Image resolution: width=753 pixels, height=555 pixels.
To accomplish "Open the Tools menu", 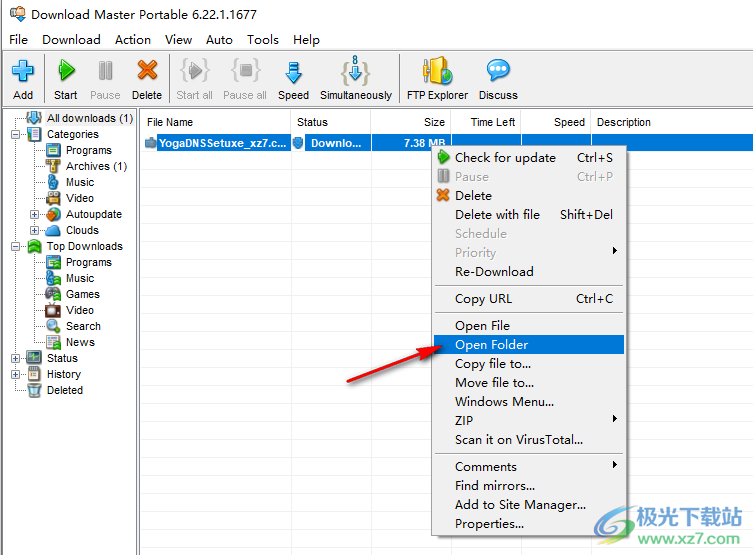I will click(x=263, y=40).
